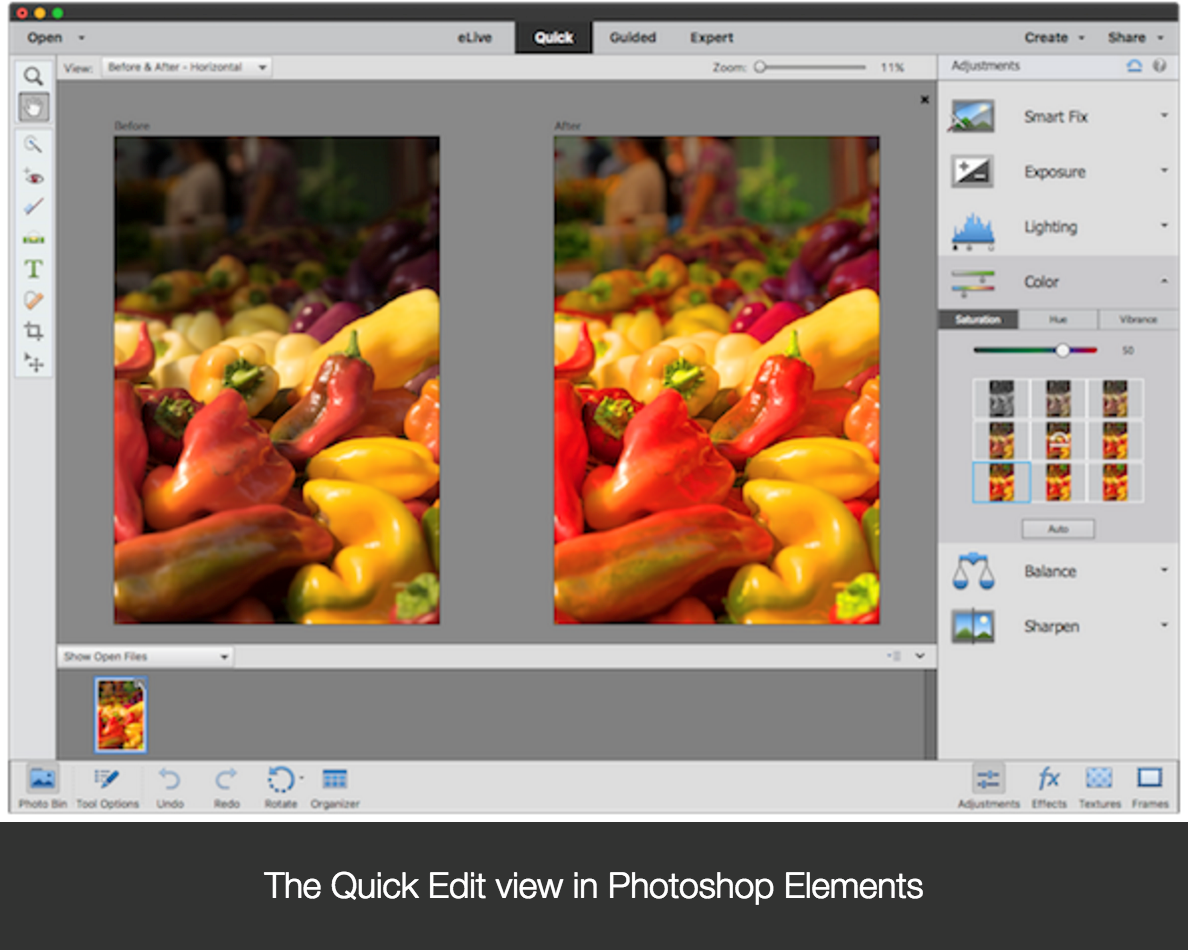The width and height of the screenshot is (1188, 950).
Task: Switch to the Expert editing mode
Action: [x=711, y=37]
